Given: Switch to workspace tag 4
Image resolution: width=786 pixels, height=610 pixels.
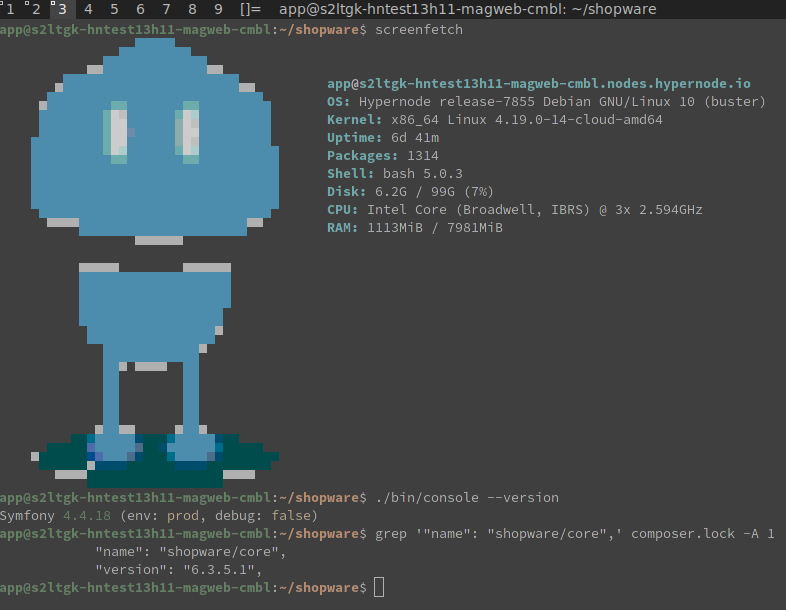Looking at the screenshot, I should click(x=88, y=9).
